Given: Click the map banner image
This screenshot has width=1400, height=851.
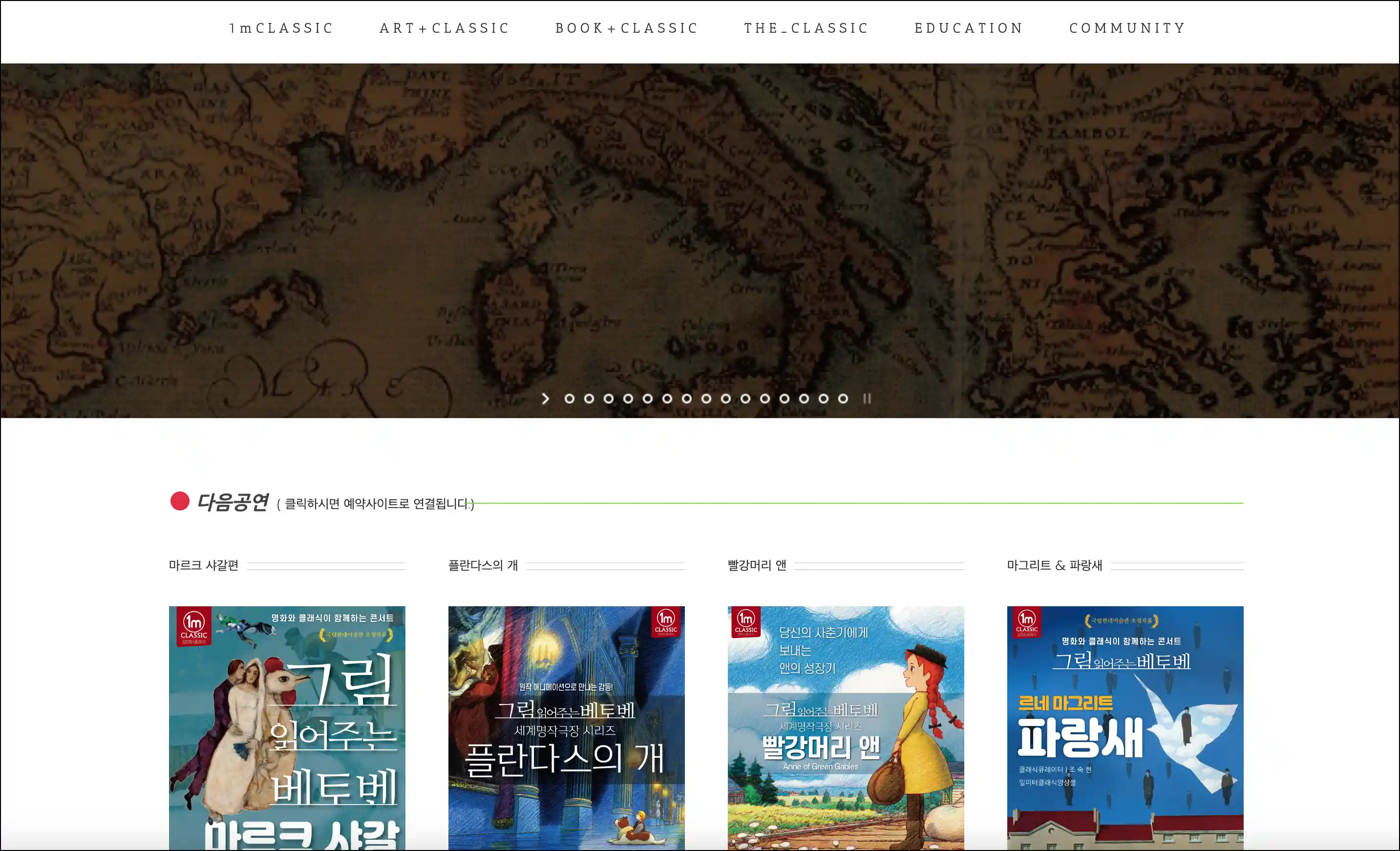Looking at the screenshot, I should pyautogui.click(x=700, y=240).
